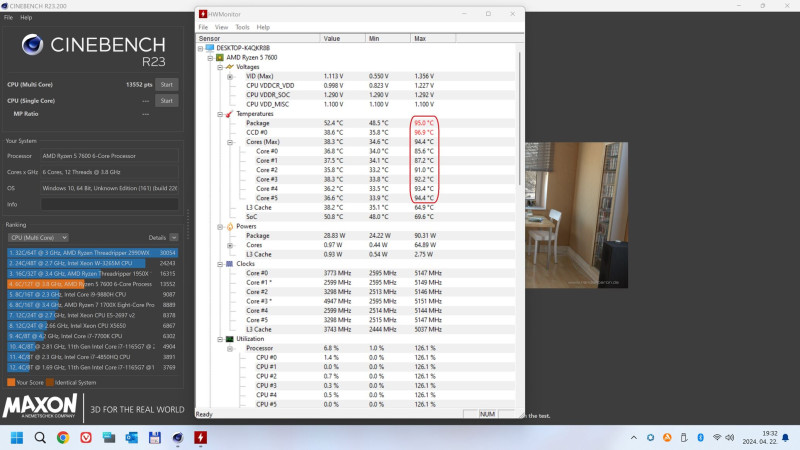Viewport: 800px width, 450px height.
Task: Collapse the Powers section
Action: tap(220, 227)
